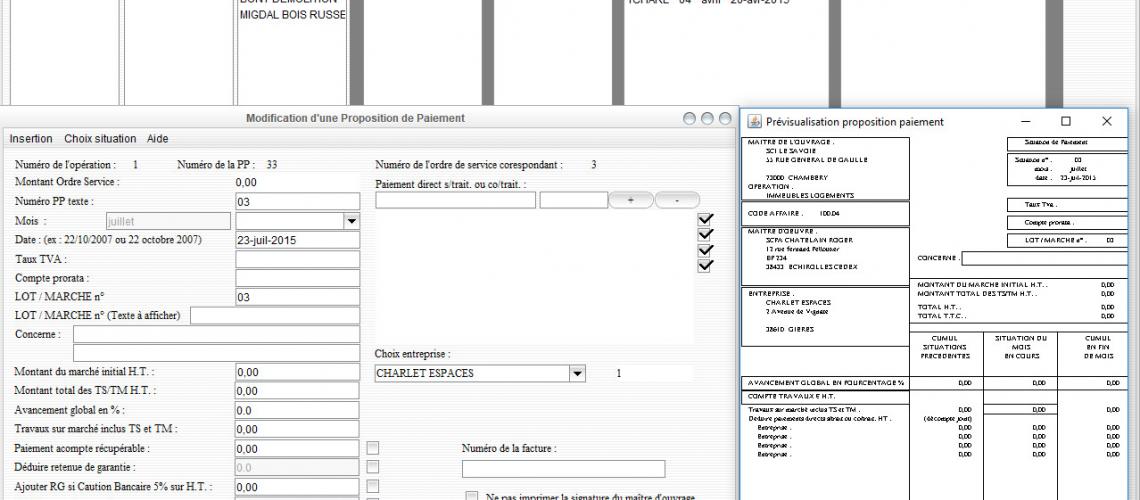Open the month dropdown next to juillet
This screenshot has width=1140, height=500.
point(351,221)
